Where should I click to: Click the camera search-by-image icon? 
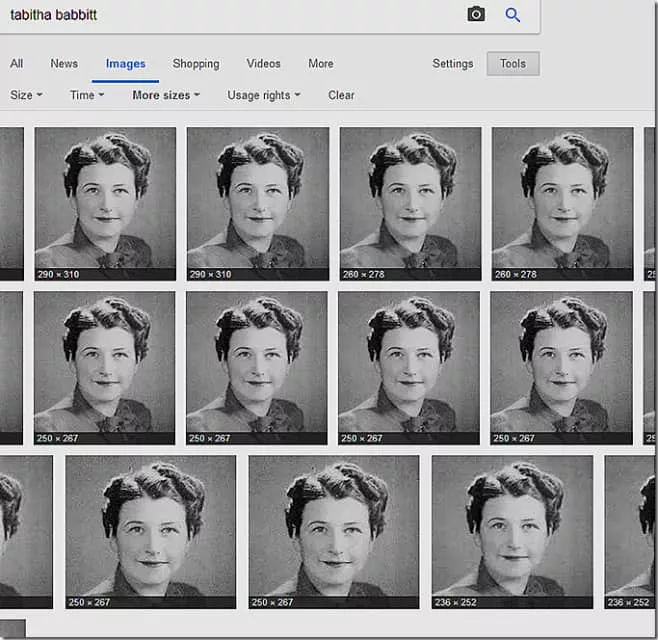476,14
